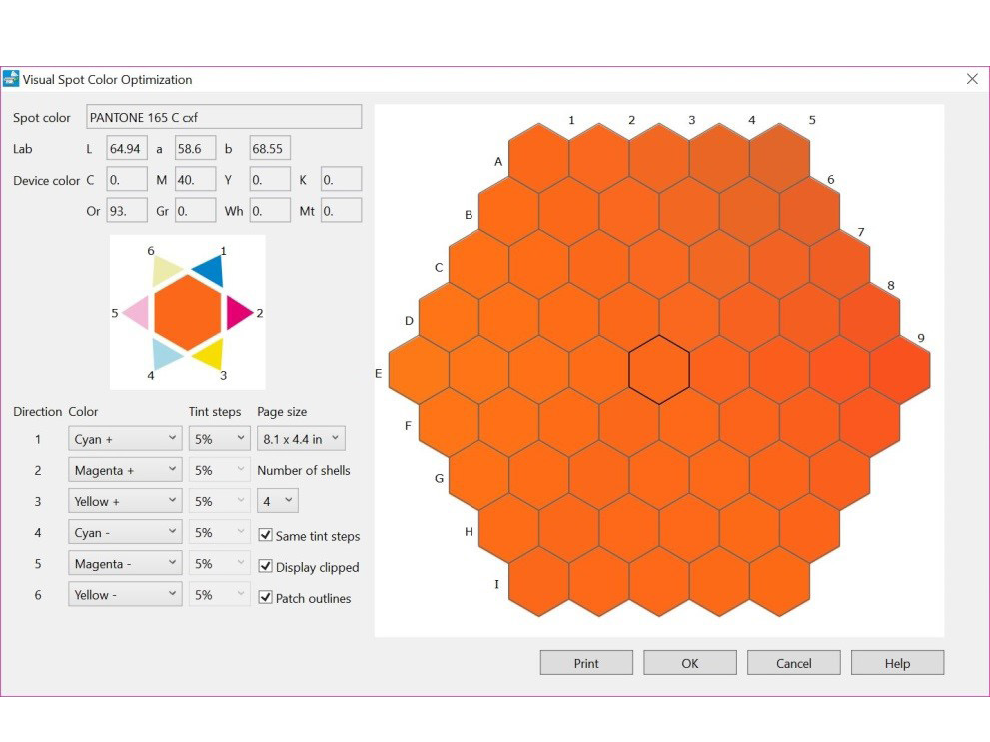Open Direction 4 color dropdown Cyan -
The image size is (990, 742).
tap(125, 532)
